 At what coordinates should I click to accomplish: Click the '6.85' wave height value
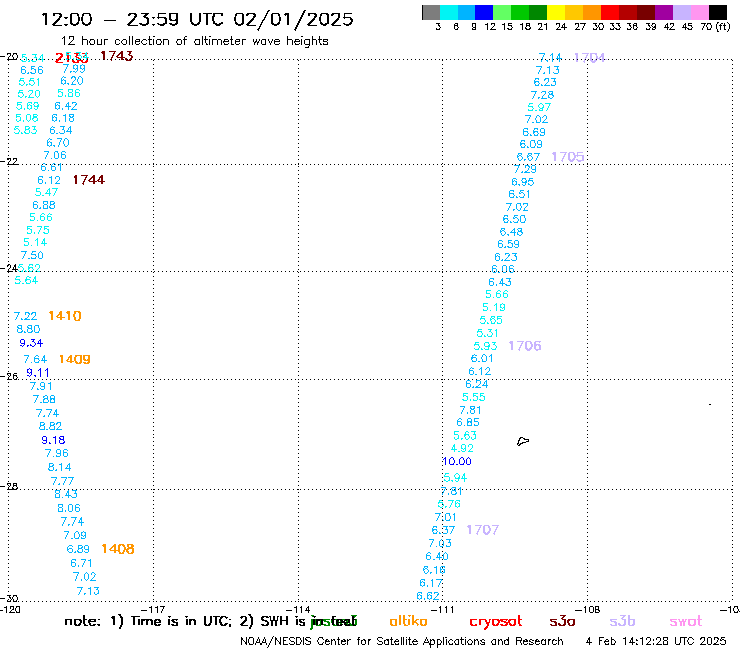(468, 422)
